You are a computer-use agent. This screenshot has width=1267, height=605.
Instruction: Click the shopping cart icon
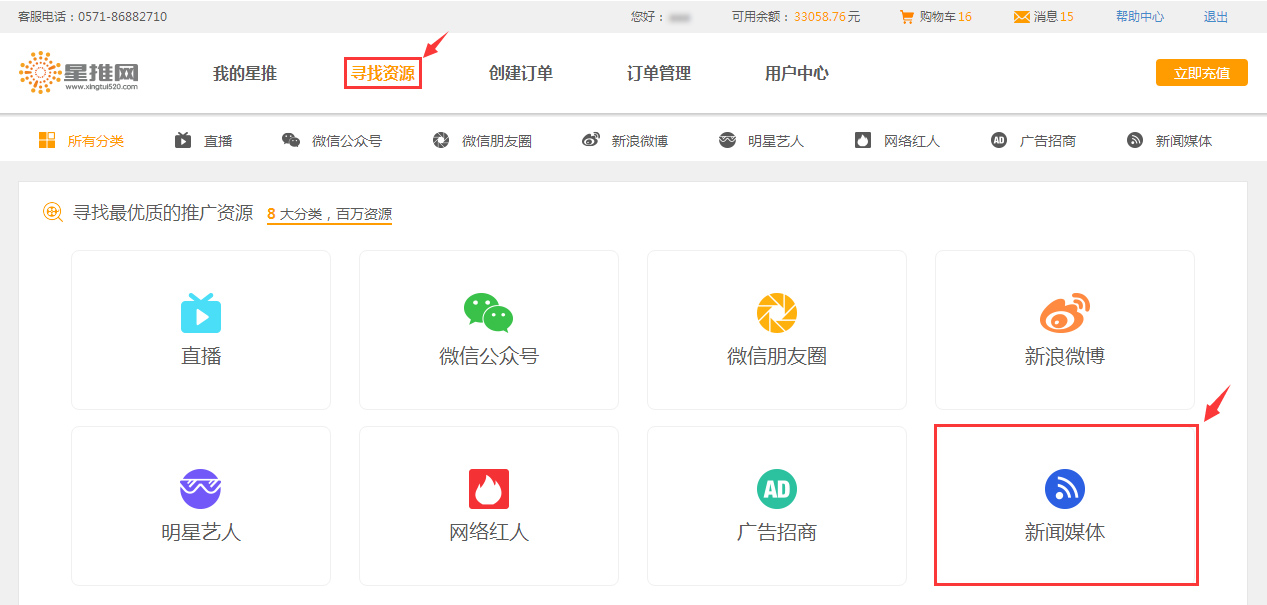(x=907, y=17)
